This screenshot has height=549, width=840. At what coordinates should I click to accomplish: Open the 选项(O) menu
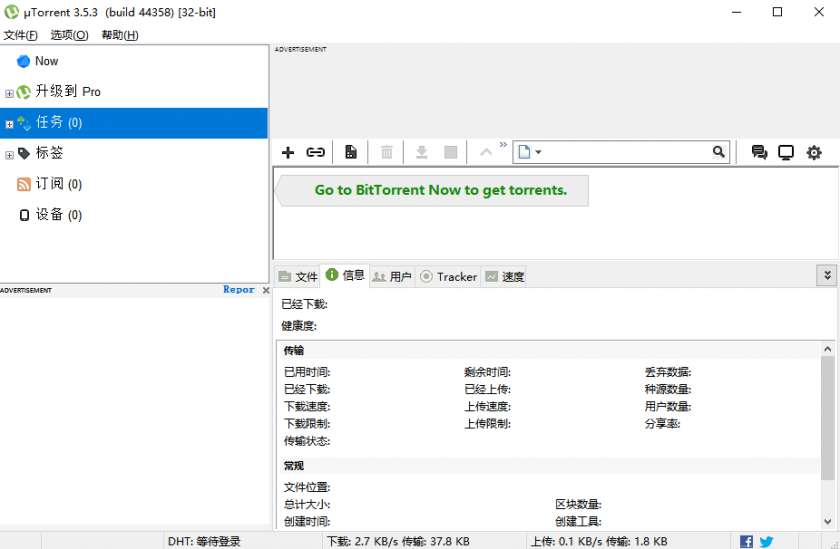coord(69,35)
